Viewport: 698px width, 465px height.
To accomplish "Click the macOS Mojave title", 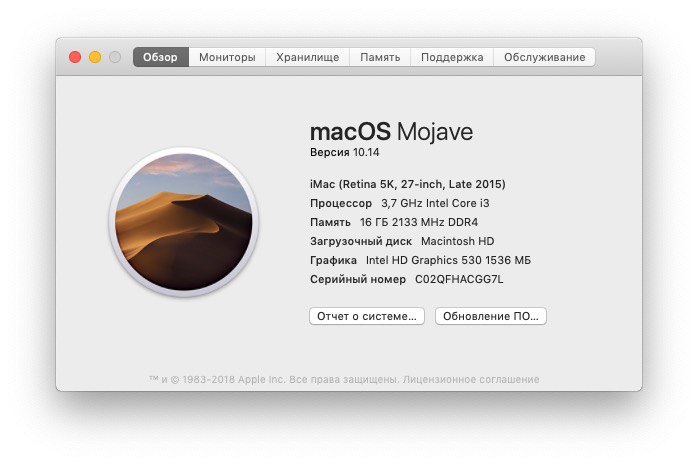I will tap(391, 132).
